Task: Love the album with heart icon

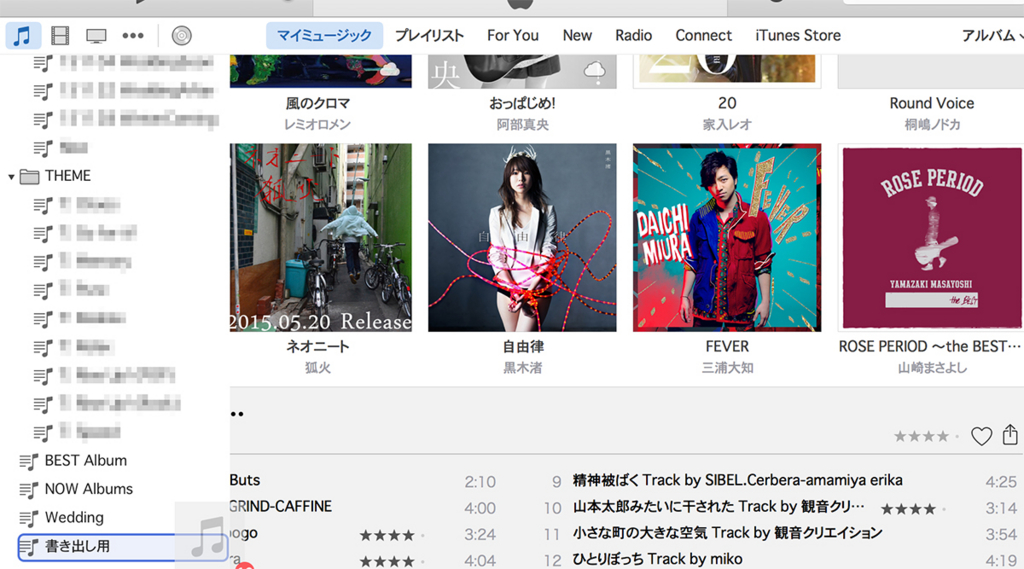Action: pyautogui.click(x=981, y=436)
